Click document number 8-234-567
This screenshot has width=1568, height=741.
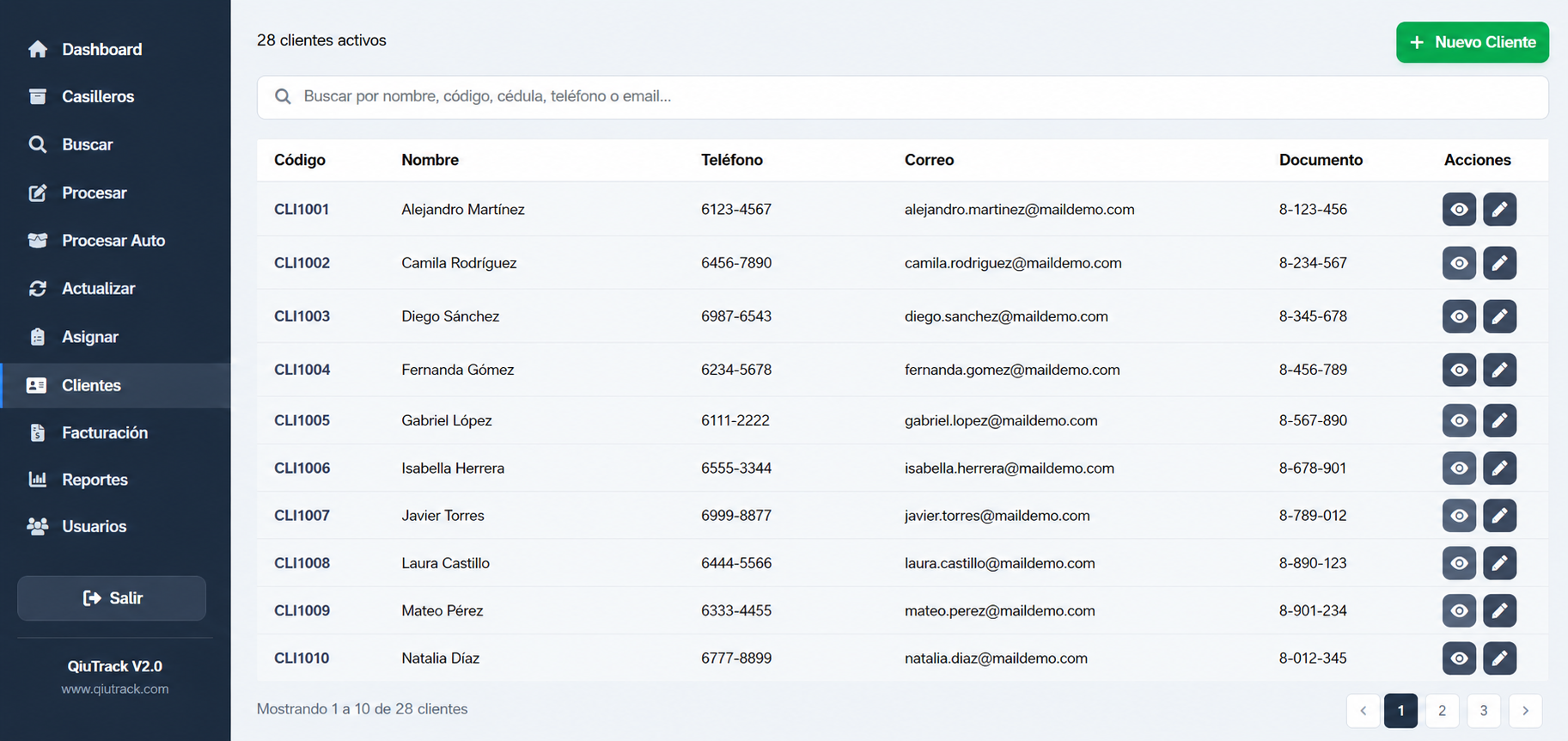(x=1313, y=263)
